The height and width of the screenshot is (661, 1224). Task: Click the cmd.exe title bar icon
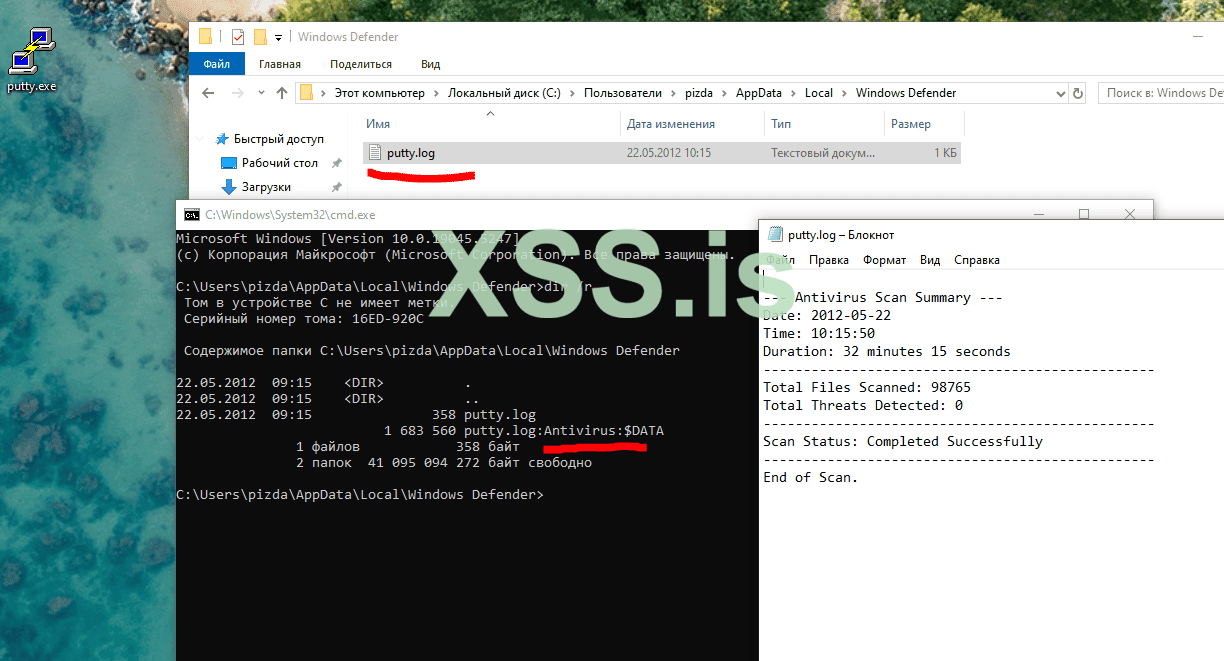pyautogui.click(x=191, y=215)
